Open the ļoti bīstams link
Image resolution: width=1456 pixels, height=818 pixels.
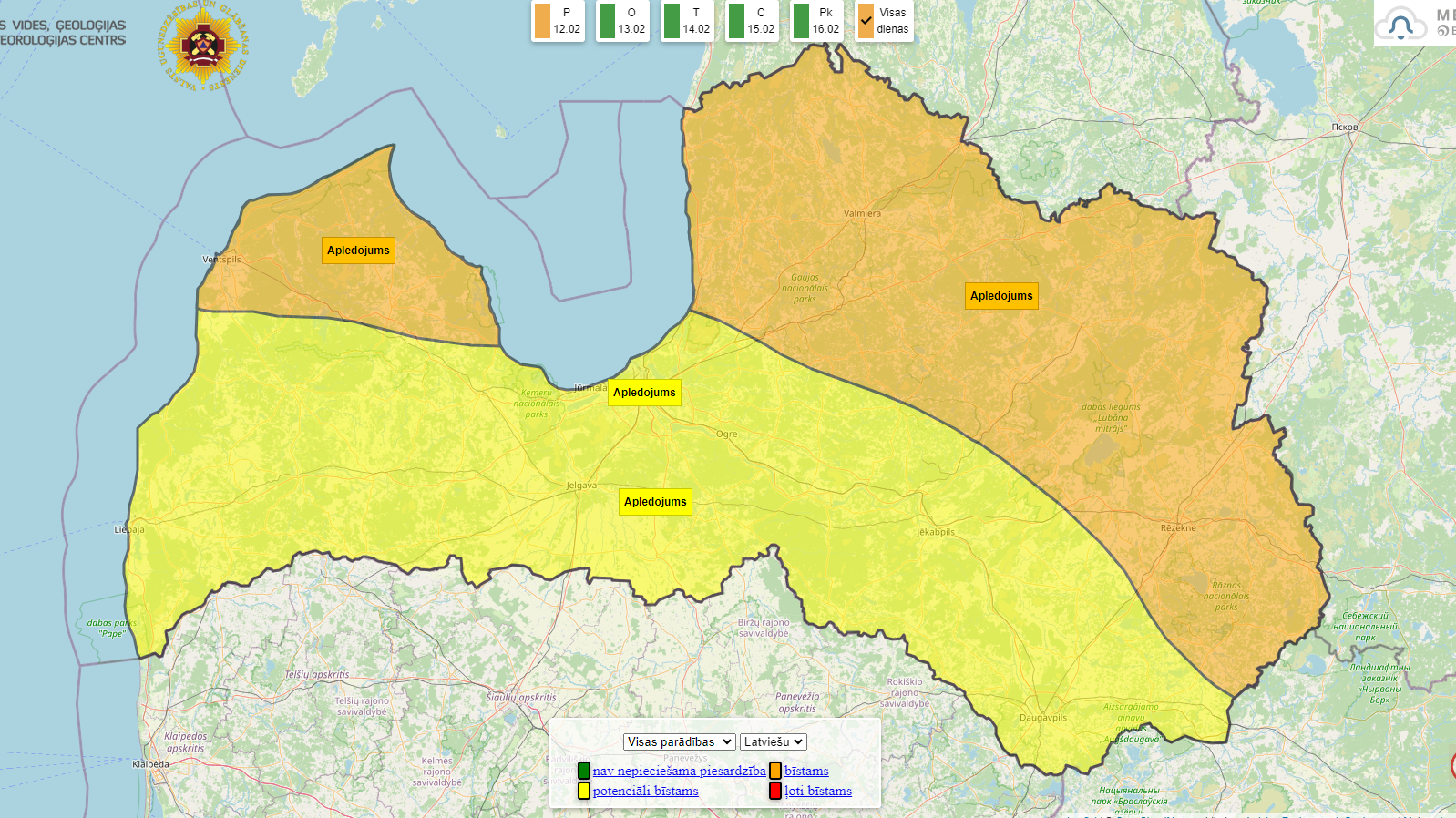tap(818, 791)
